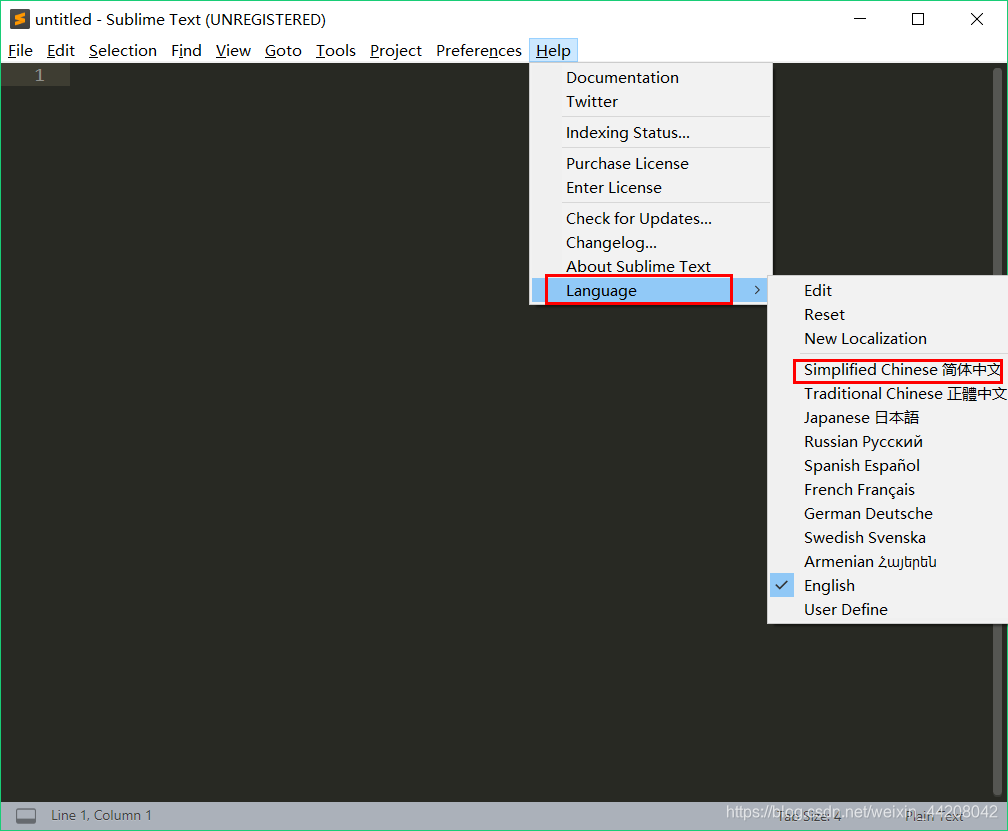Image resolution: width=1008 pixels, height=831 pixels.
Task: Open the Edit menu in the menu bar
Action: pyautogui.click(x=60, y=51)
